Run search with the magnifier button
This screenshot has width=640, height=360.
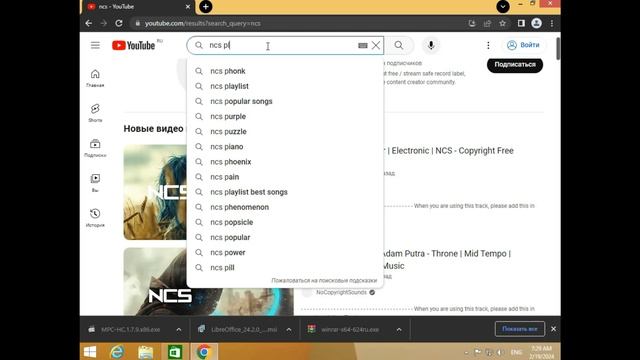[399, 45]
